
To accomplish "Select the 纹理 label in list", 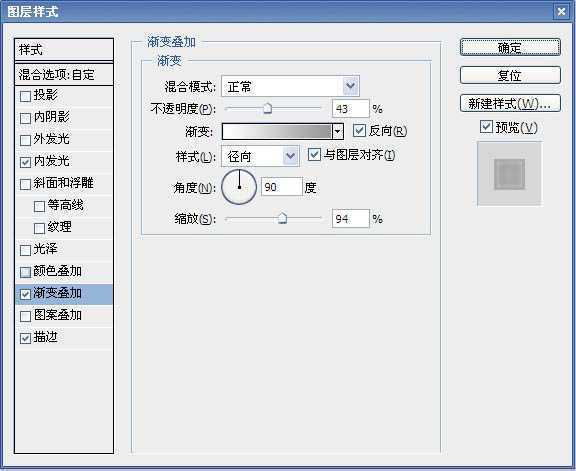I will (60, 227).
